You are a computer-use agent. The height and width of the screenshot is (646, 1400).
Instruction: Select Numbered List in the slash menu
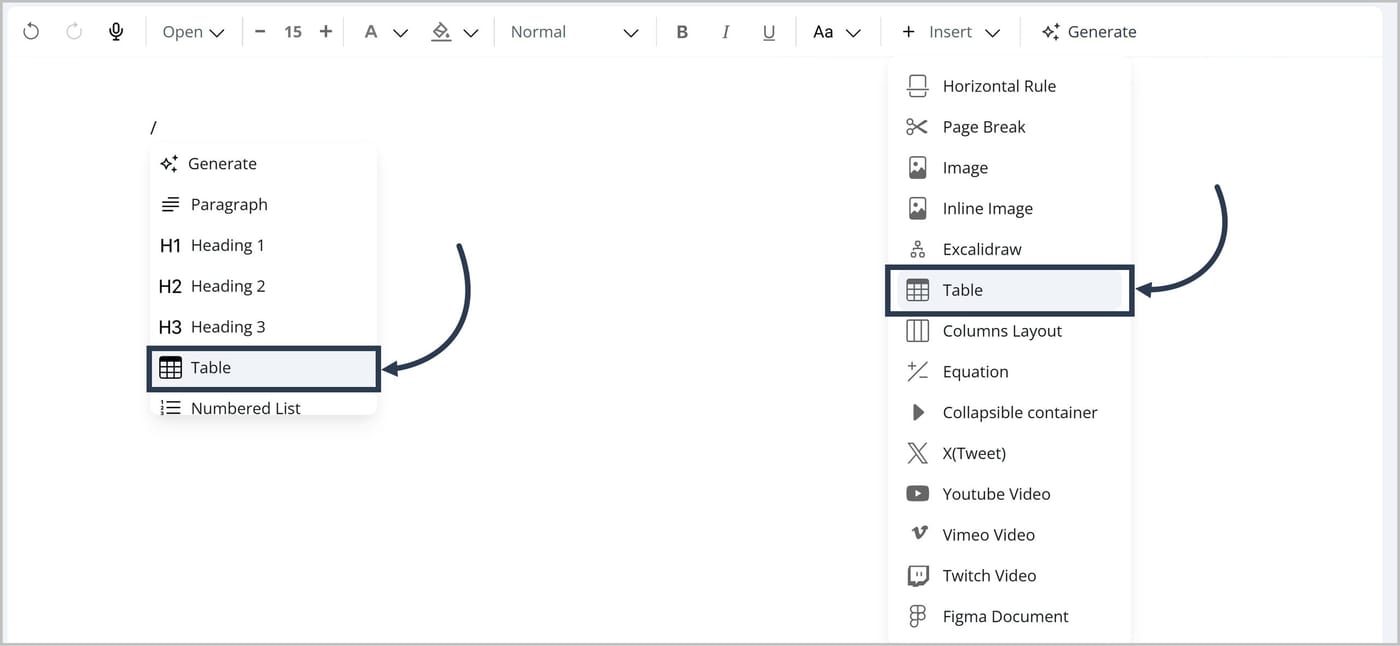[x=263, y=406]
